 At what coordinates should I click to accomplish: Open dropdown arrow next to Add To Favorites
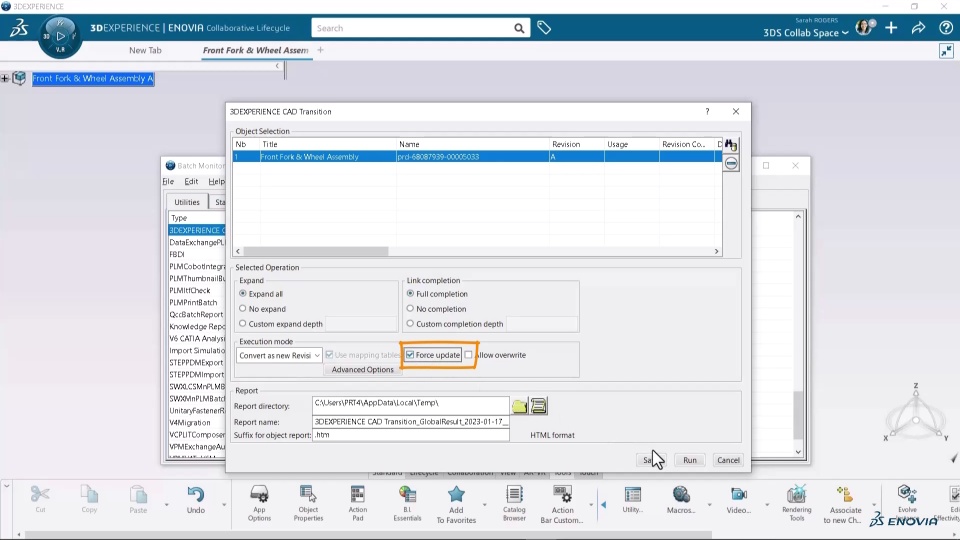tap(484, 504)
